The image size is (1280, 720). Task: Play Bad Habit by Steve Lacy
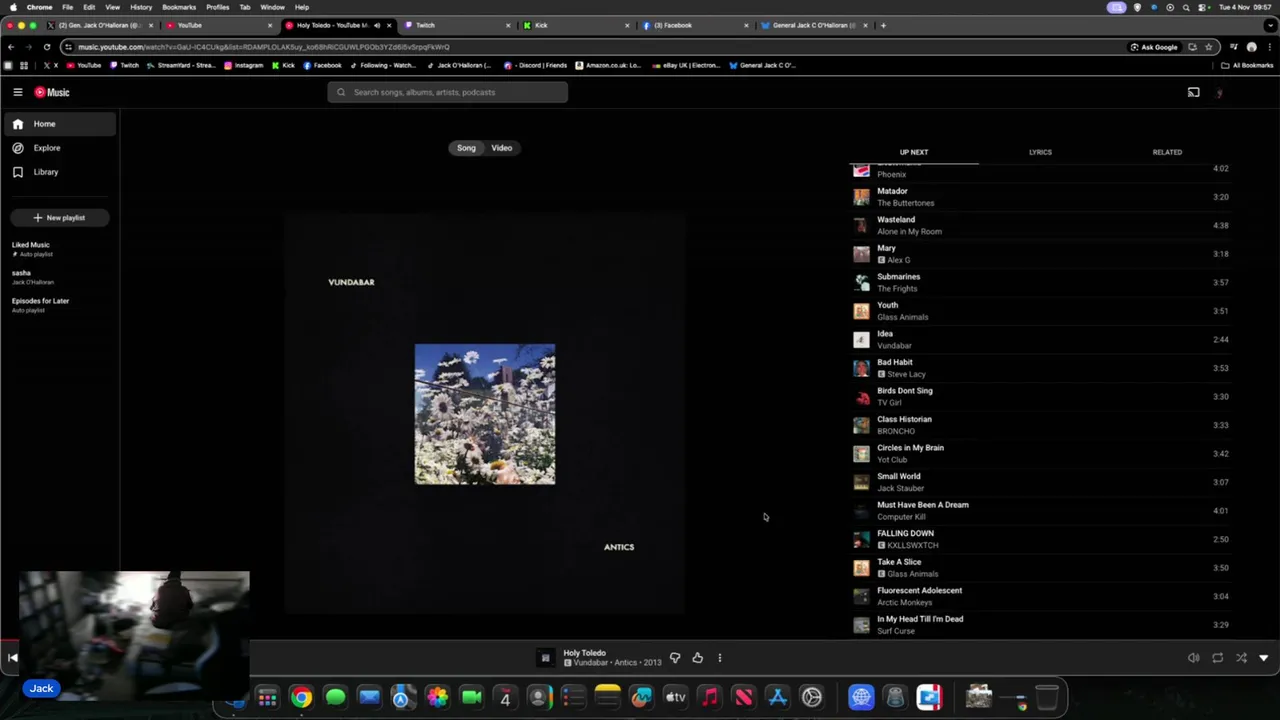(x=1040, y=368)
